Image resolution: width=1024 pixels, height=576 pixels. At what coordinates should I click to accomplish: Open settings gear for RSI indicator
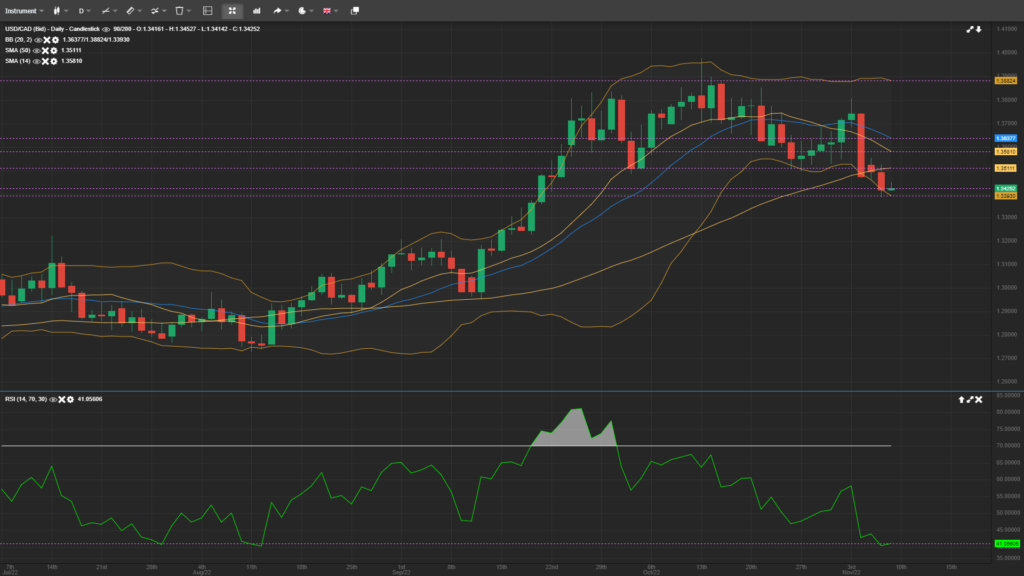[69, 399]
